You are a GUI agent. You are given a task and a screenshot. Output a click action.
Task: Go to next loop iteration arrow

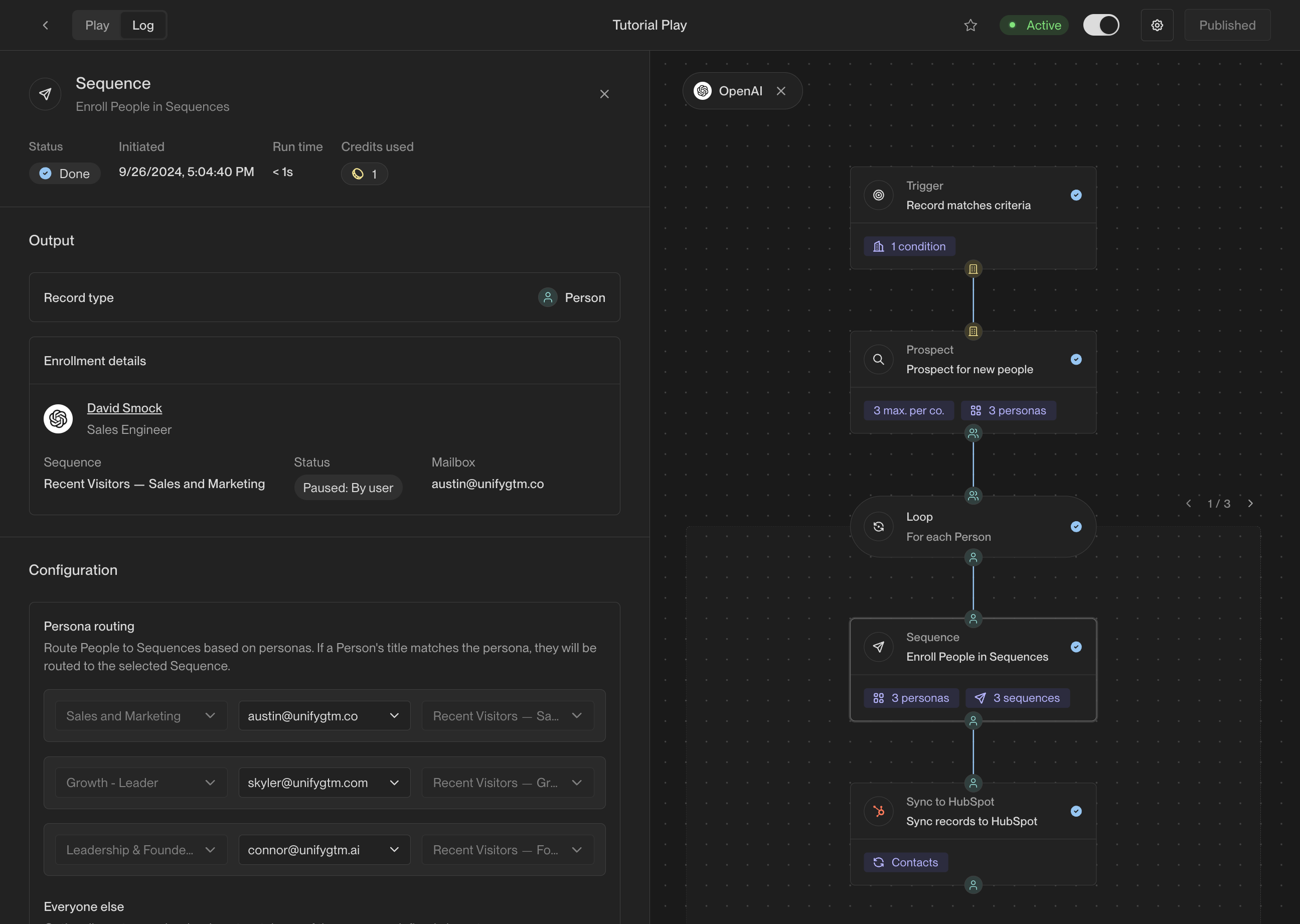click(x=1250, y=504)
